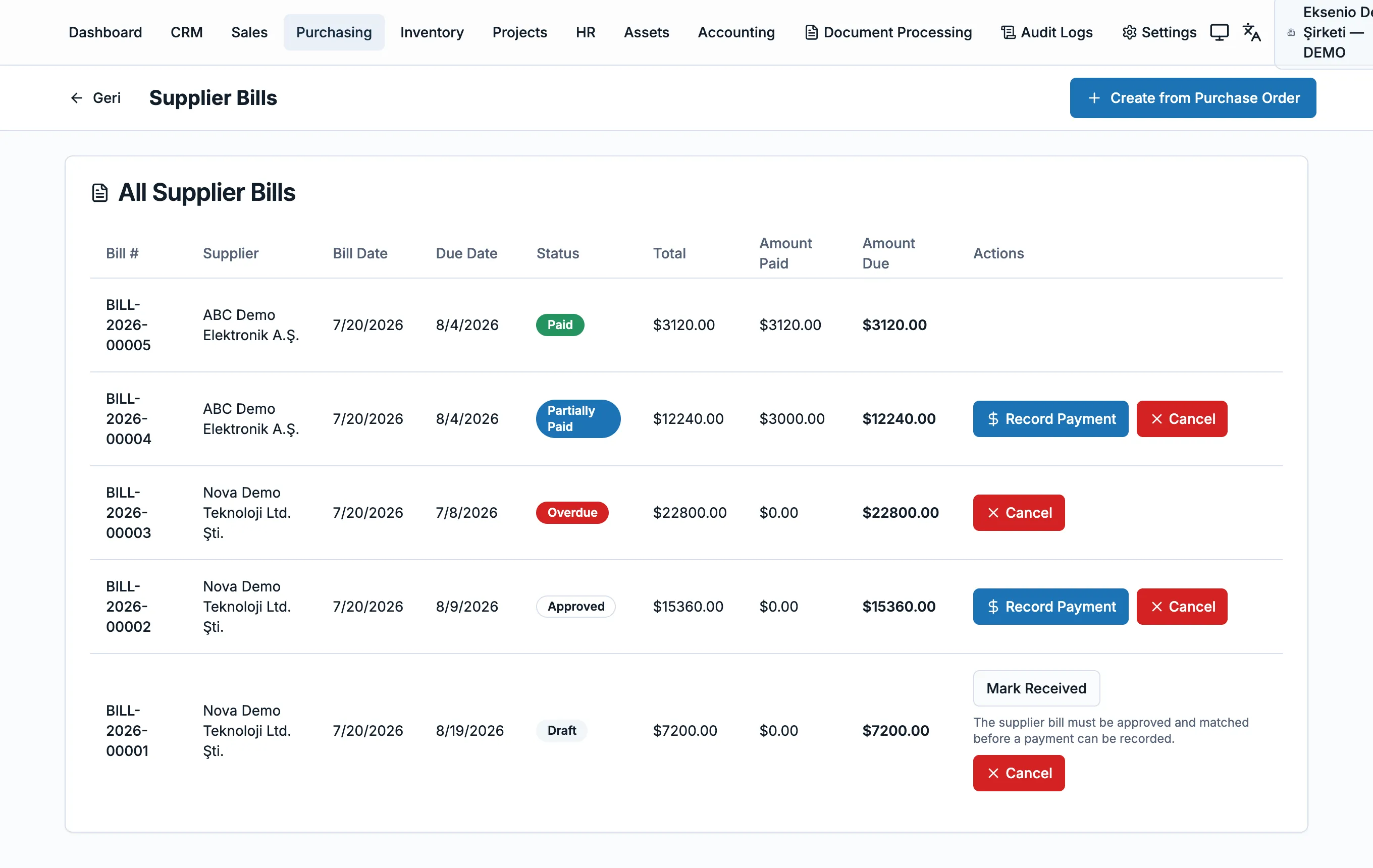The height and width of the screenshot is (868, 1373).
Task: Open the Accounting section
Action: coord(736,32)
